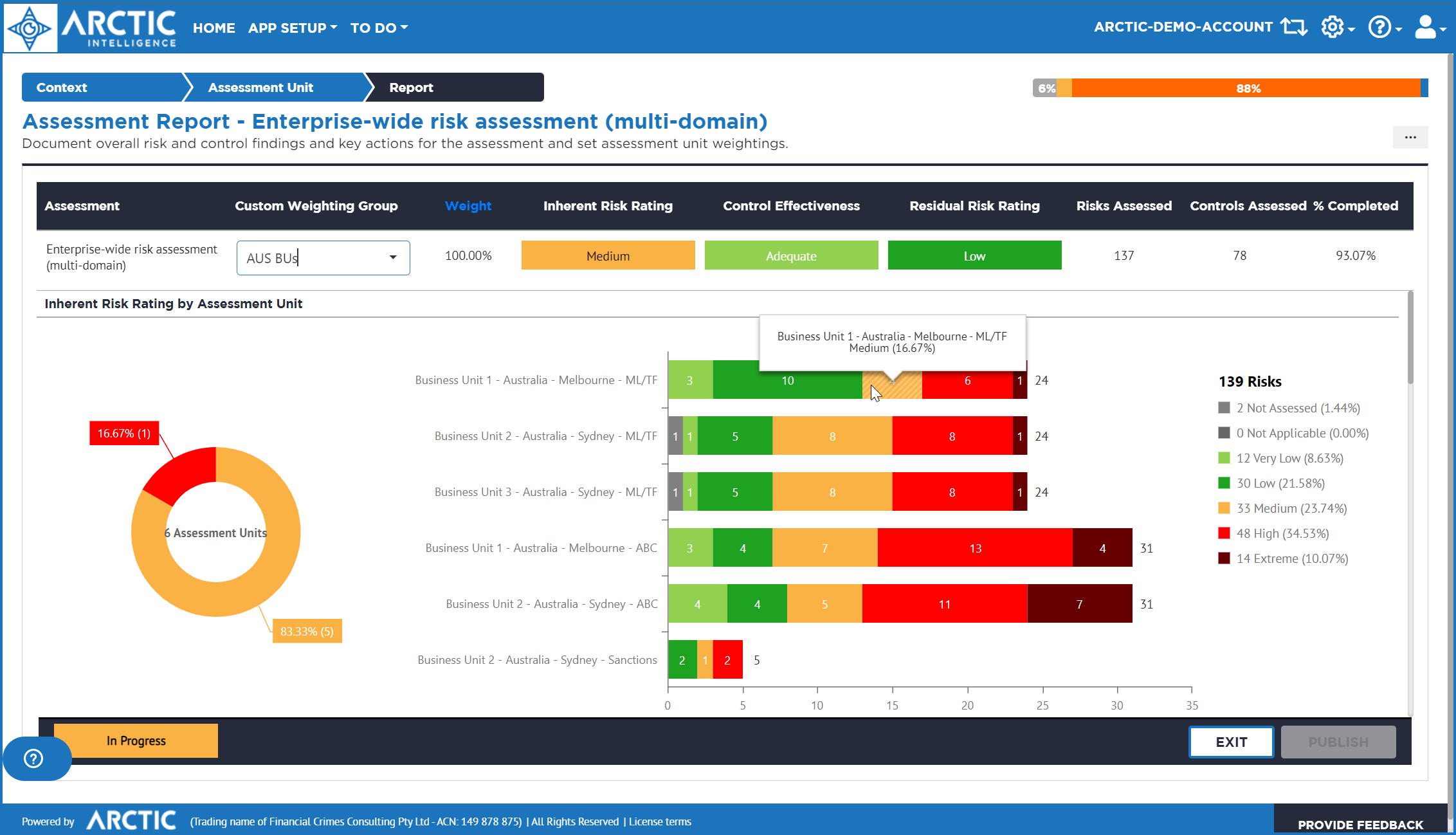Click label Business Unit 3 - Australia - Sydney - ML/TF

(546, 492)
